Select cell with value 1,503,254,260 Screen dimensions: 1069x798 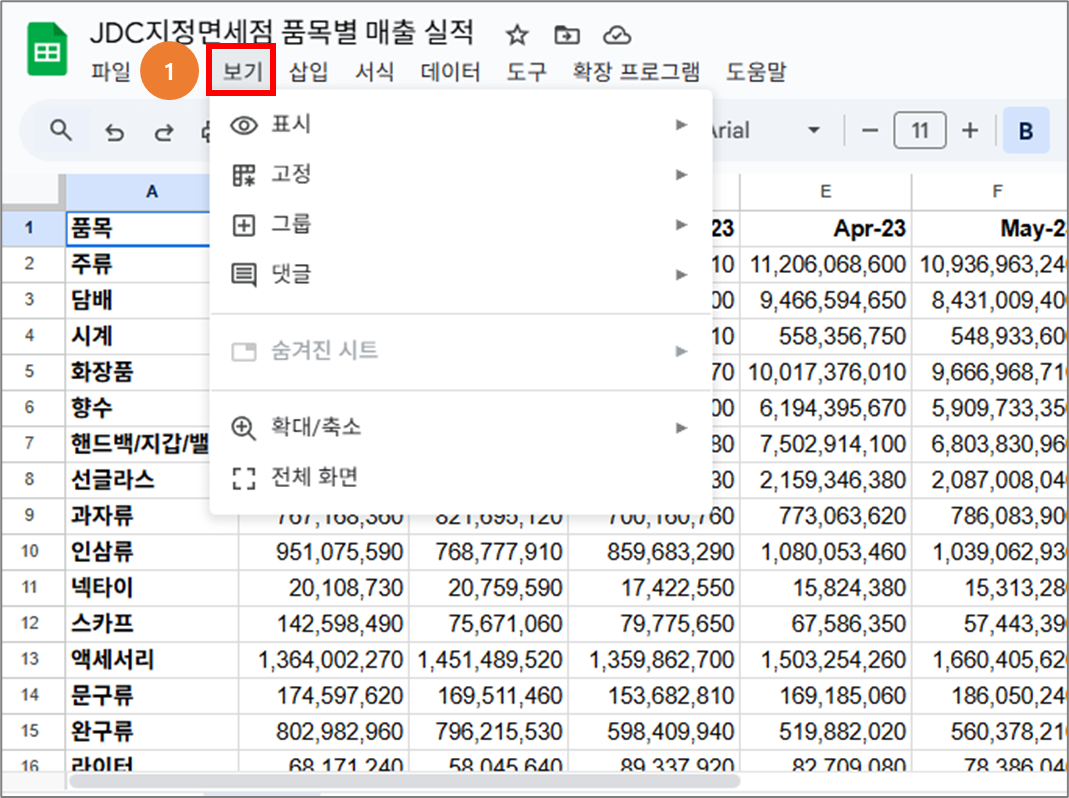(x=826, y=660)
